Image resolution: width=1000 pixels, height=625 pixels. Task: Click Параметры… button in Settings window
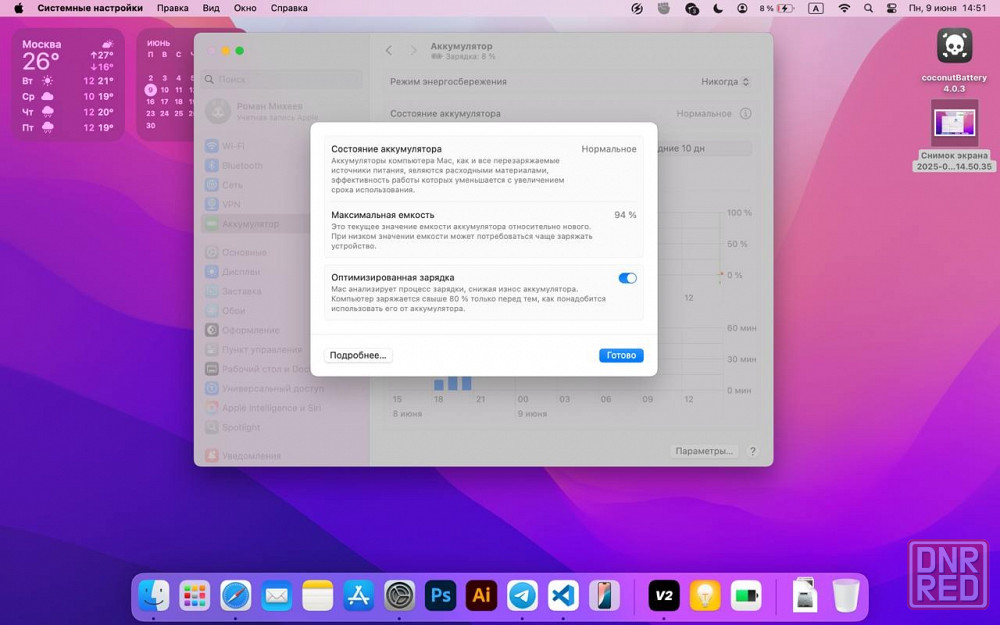tap(704, 451)
